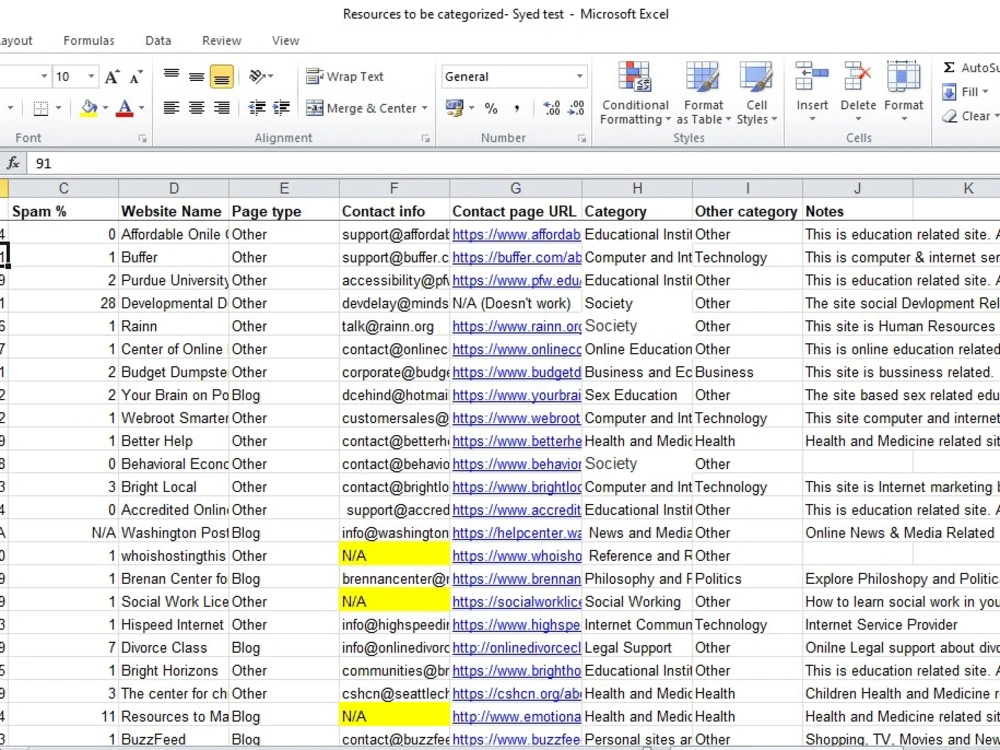This screenshot has width=1000, height=750.
Task: Open the text orientation options
Action: [x=260, y=77]
